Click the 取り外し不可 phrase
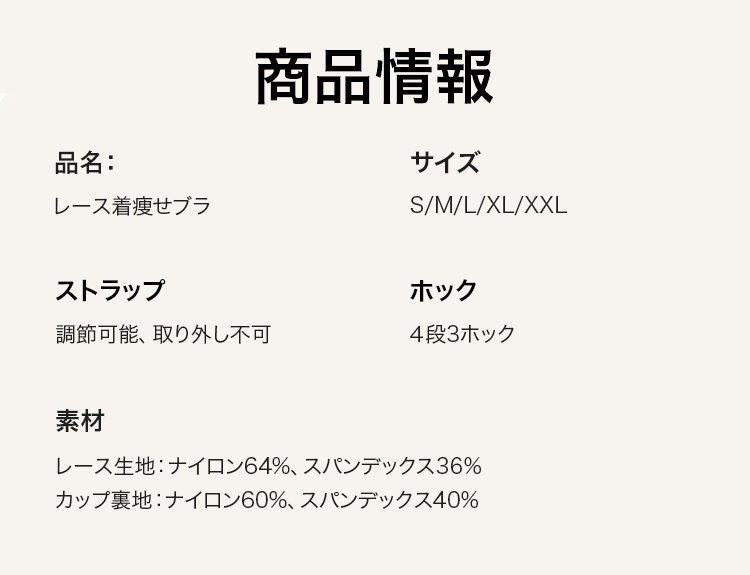The image size is (750, 575). [212, 334]
